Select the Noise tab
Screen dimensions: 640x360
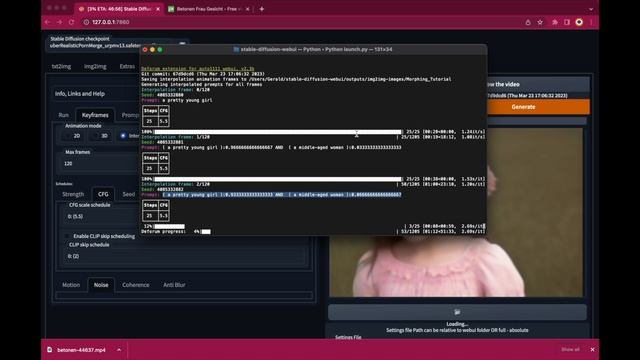(101, 285)
